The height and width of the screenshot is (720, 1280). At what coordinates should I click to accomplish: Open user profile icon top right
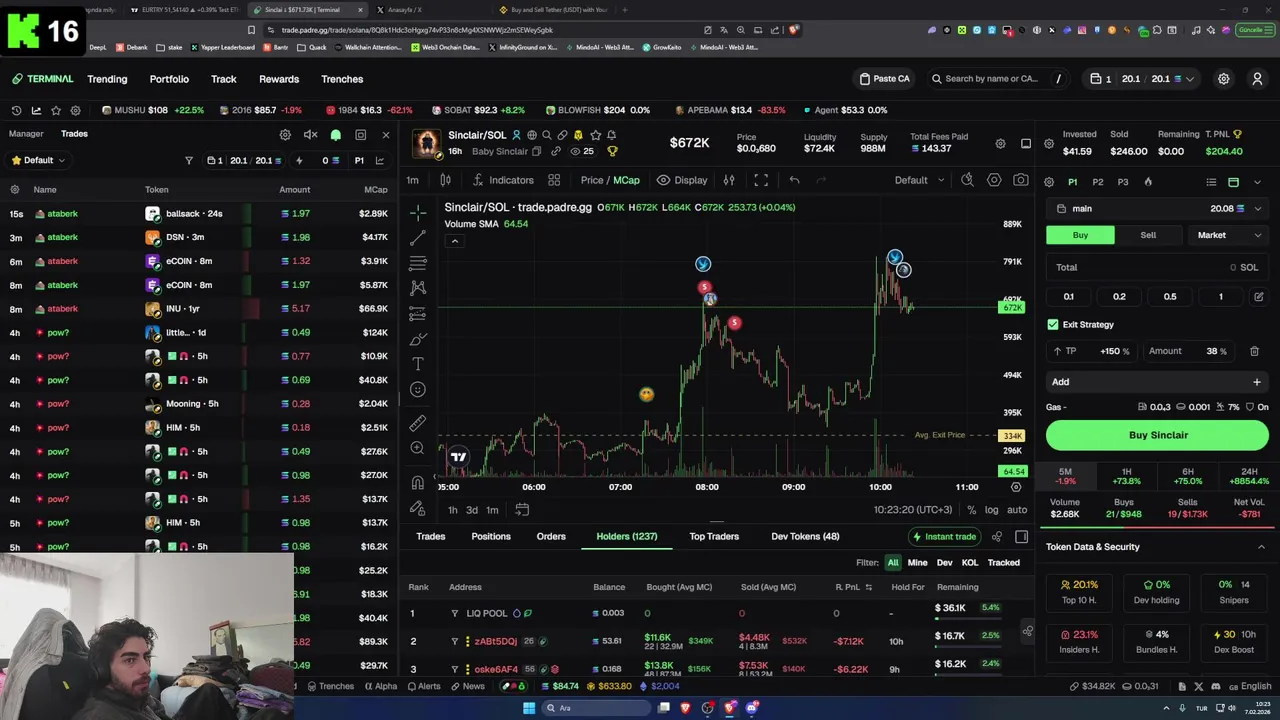(1258, 79)
